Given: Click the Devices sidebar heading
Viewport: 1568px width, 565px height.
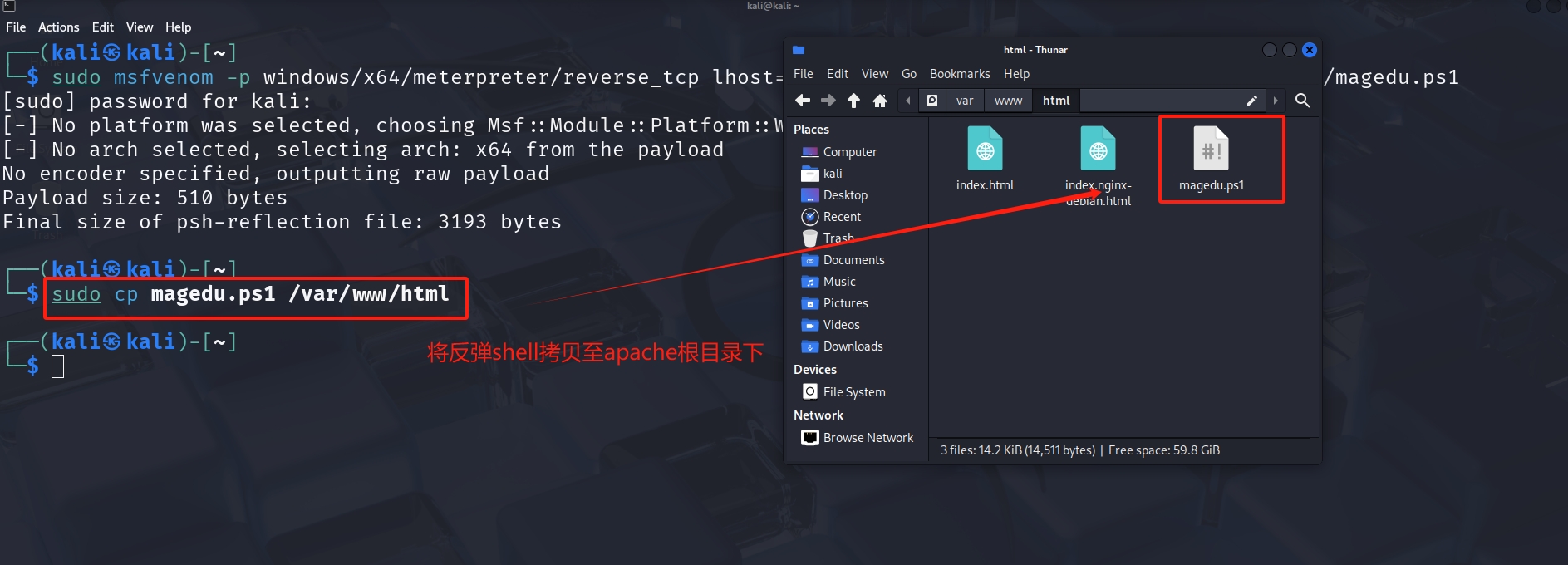Looking at the screenshot, I should coord(815,370).
